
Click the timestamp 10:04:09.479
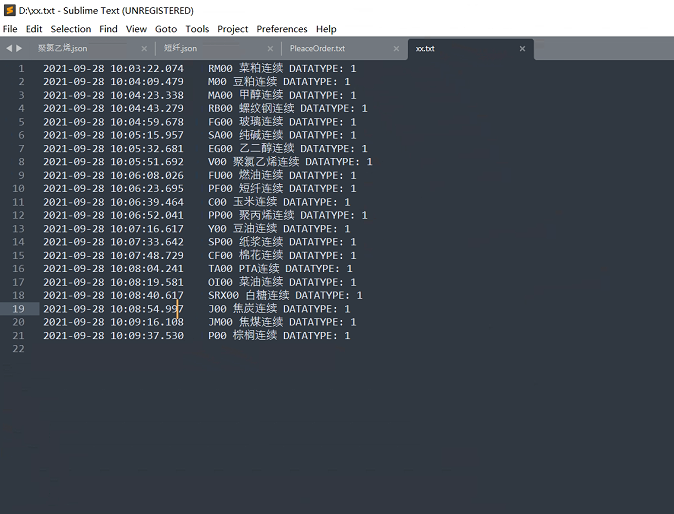click(147, 82)
